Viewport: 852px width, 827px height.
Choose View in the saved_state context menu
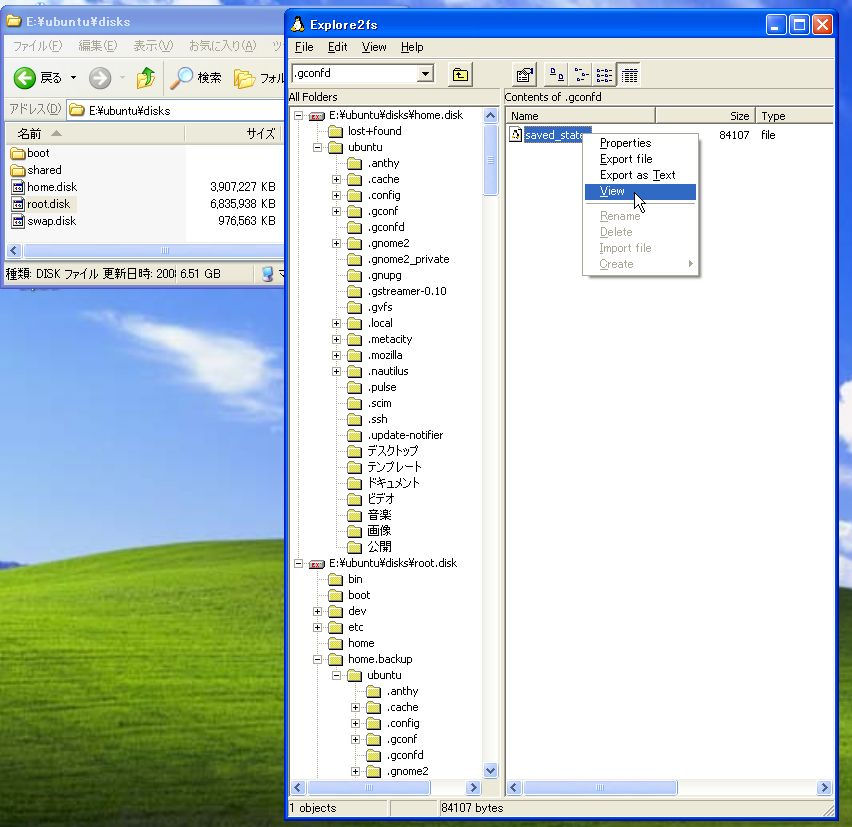(640, 191)
